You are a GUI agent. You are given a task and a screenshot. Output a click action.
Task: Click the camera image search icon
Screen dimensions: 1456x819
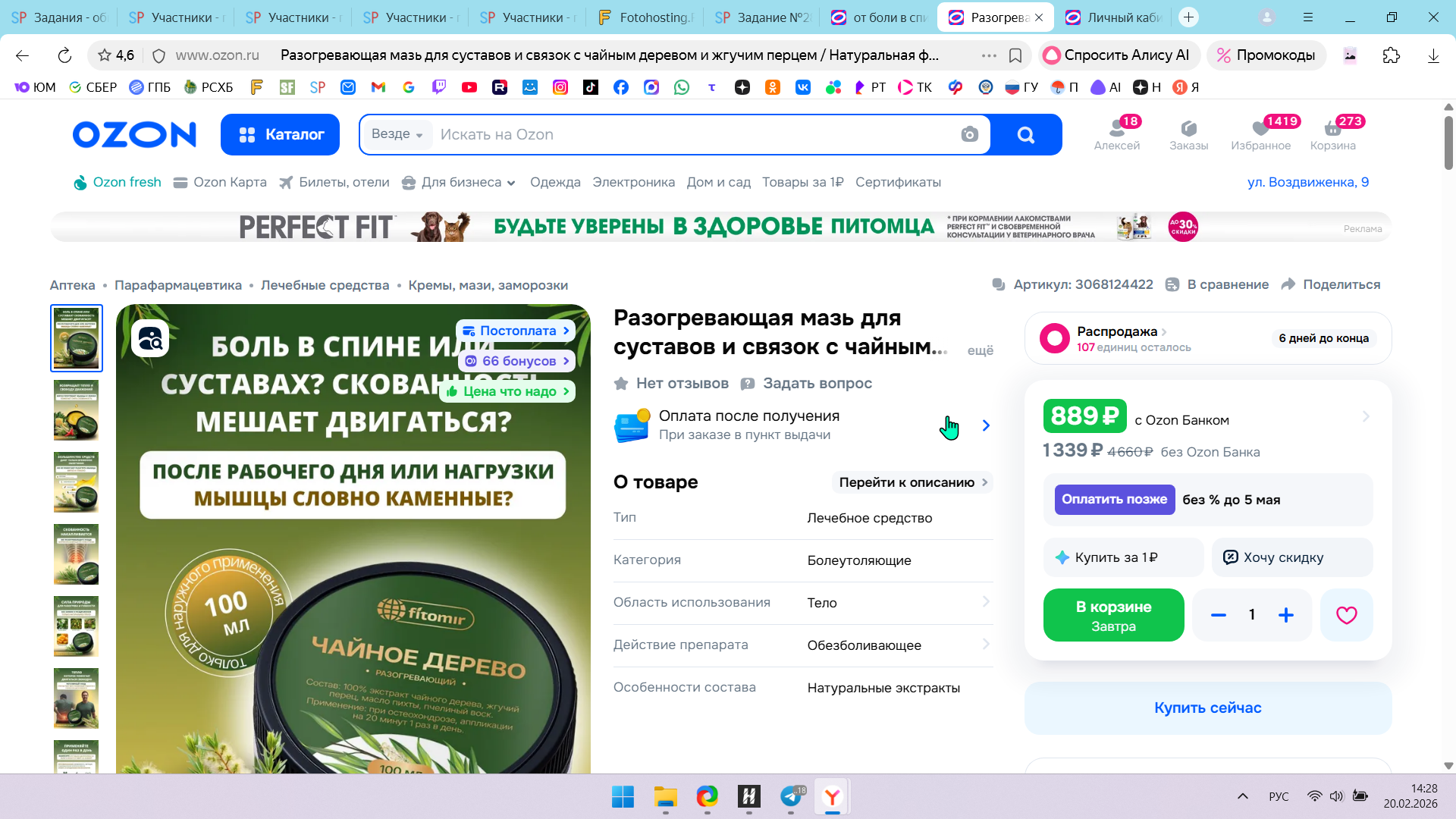969,134
